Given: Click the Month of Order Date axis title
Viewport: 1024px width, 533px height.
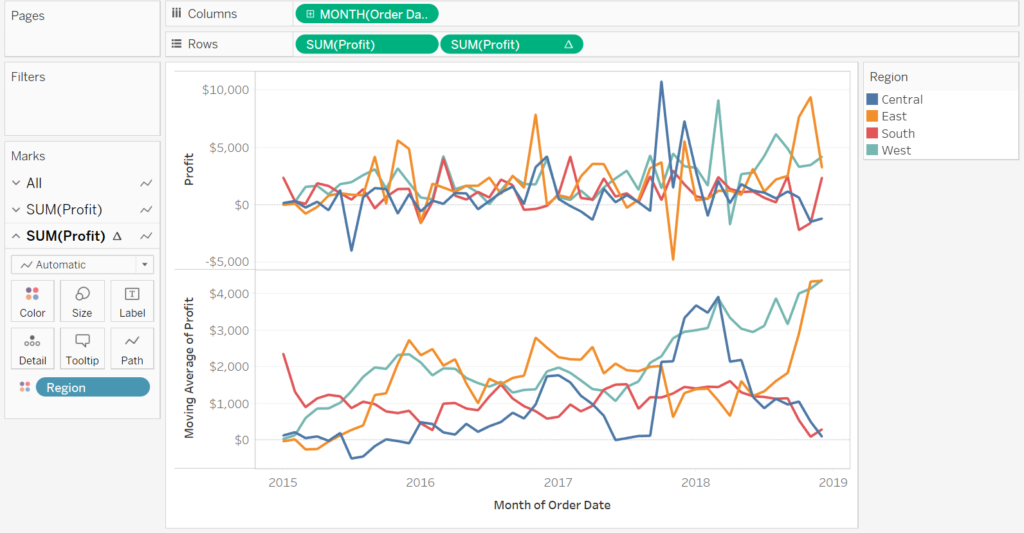Looking at the screenshot, I should pyautogui.click(x=552, y=505).
